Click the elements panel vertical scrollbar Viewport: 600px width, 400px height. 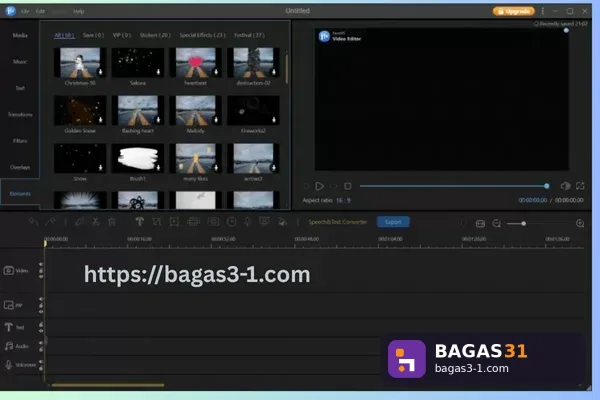point(287,68)
